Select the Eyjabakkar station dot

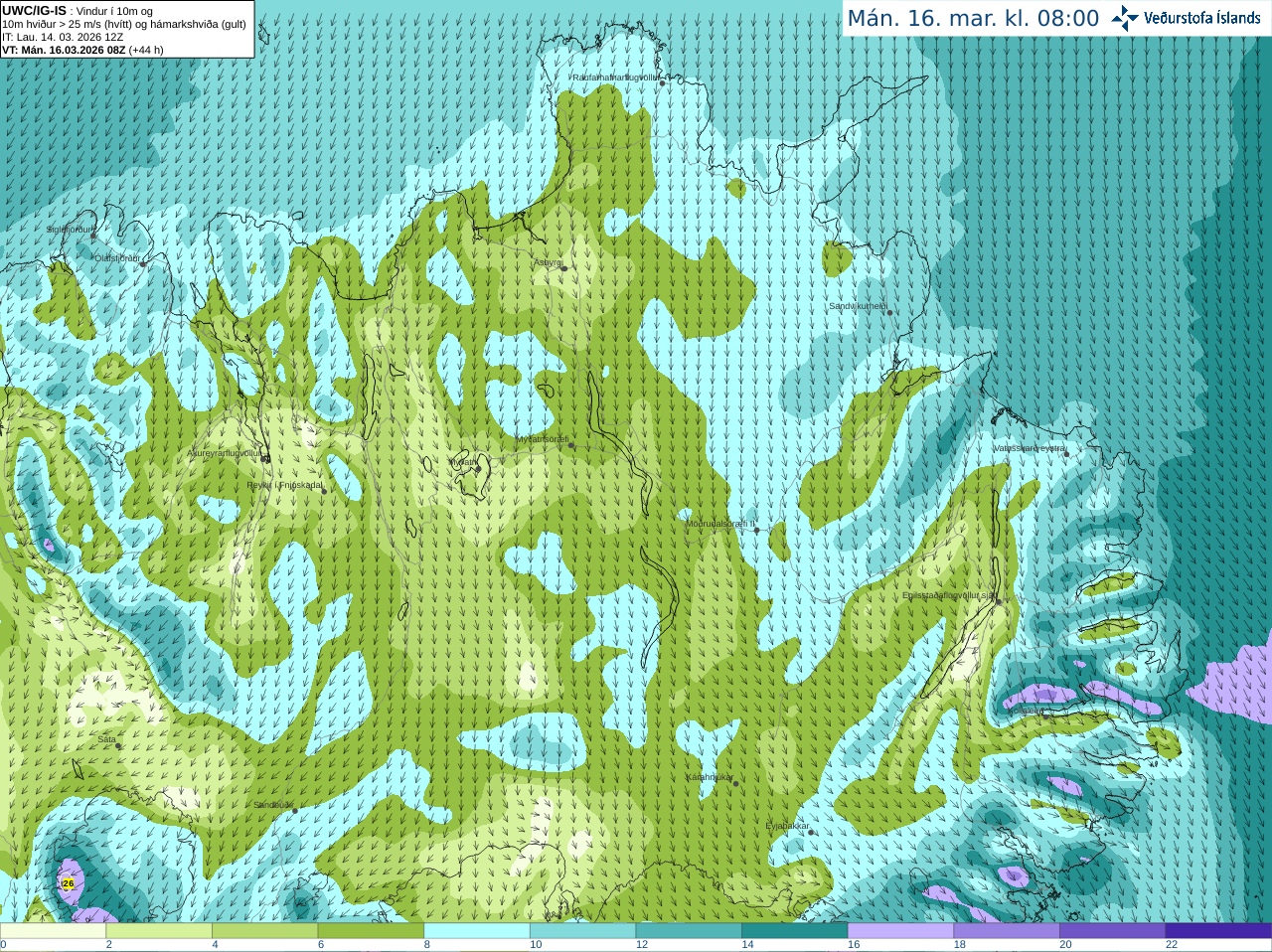pyautogui.click(x=812, y=832)
